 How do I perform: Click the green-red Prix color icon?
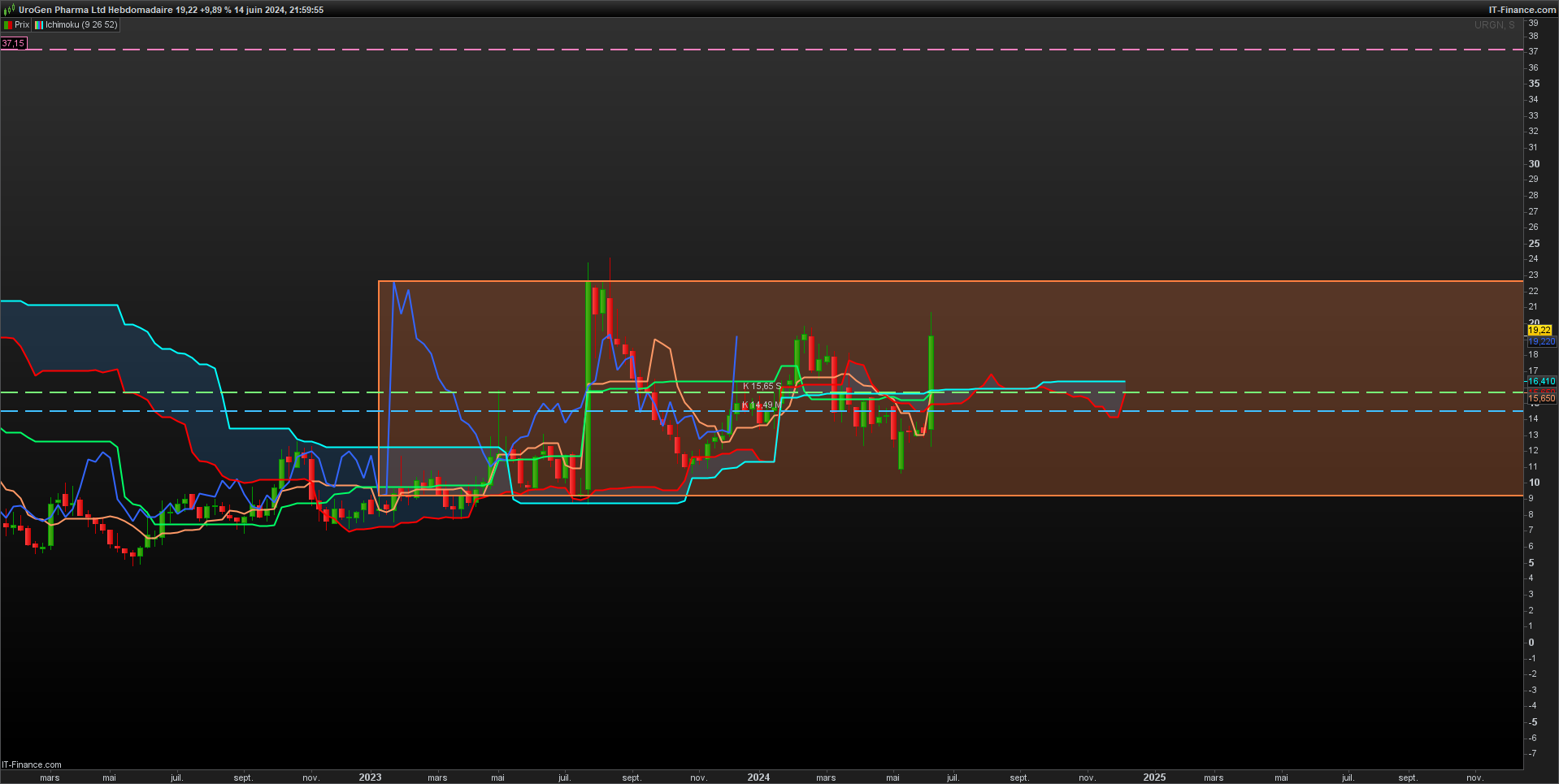click(x=8, y=25)
